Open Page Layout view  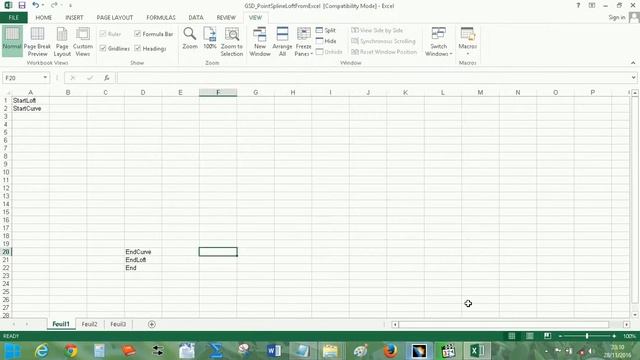(x=62, y=41)
